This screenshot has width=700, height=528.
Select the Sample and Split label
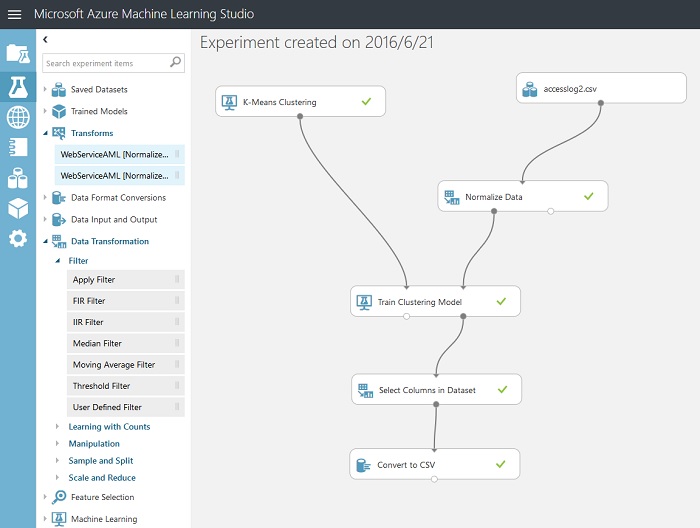(101, 461)
